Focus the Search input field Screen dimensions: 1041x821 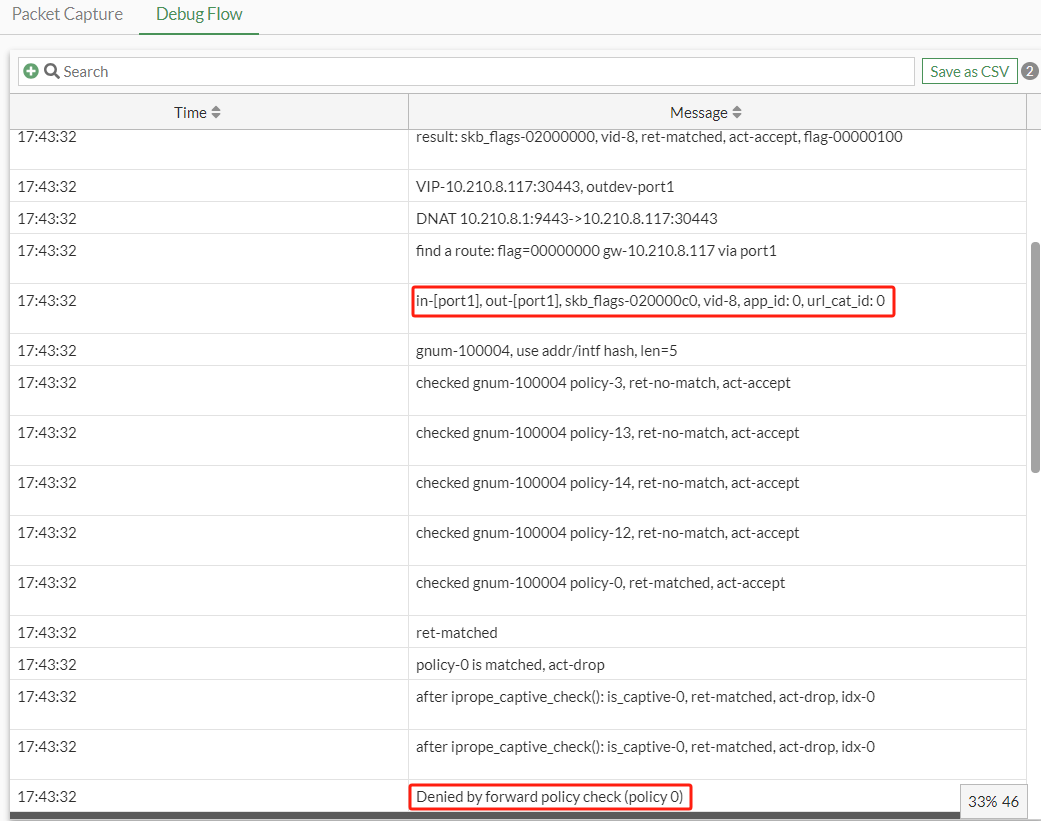485,72
